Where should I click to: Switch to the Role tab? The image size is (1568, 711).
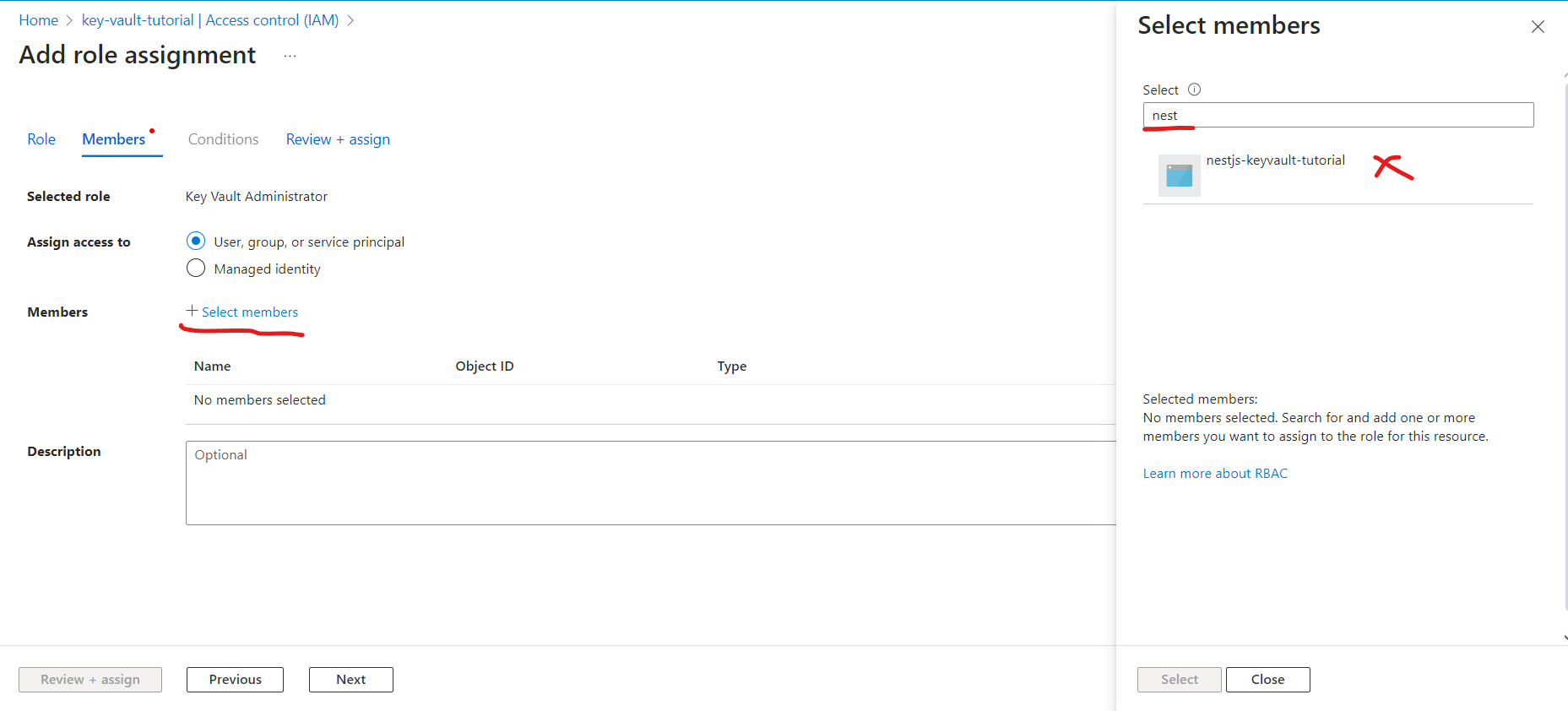point(41,139)
